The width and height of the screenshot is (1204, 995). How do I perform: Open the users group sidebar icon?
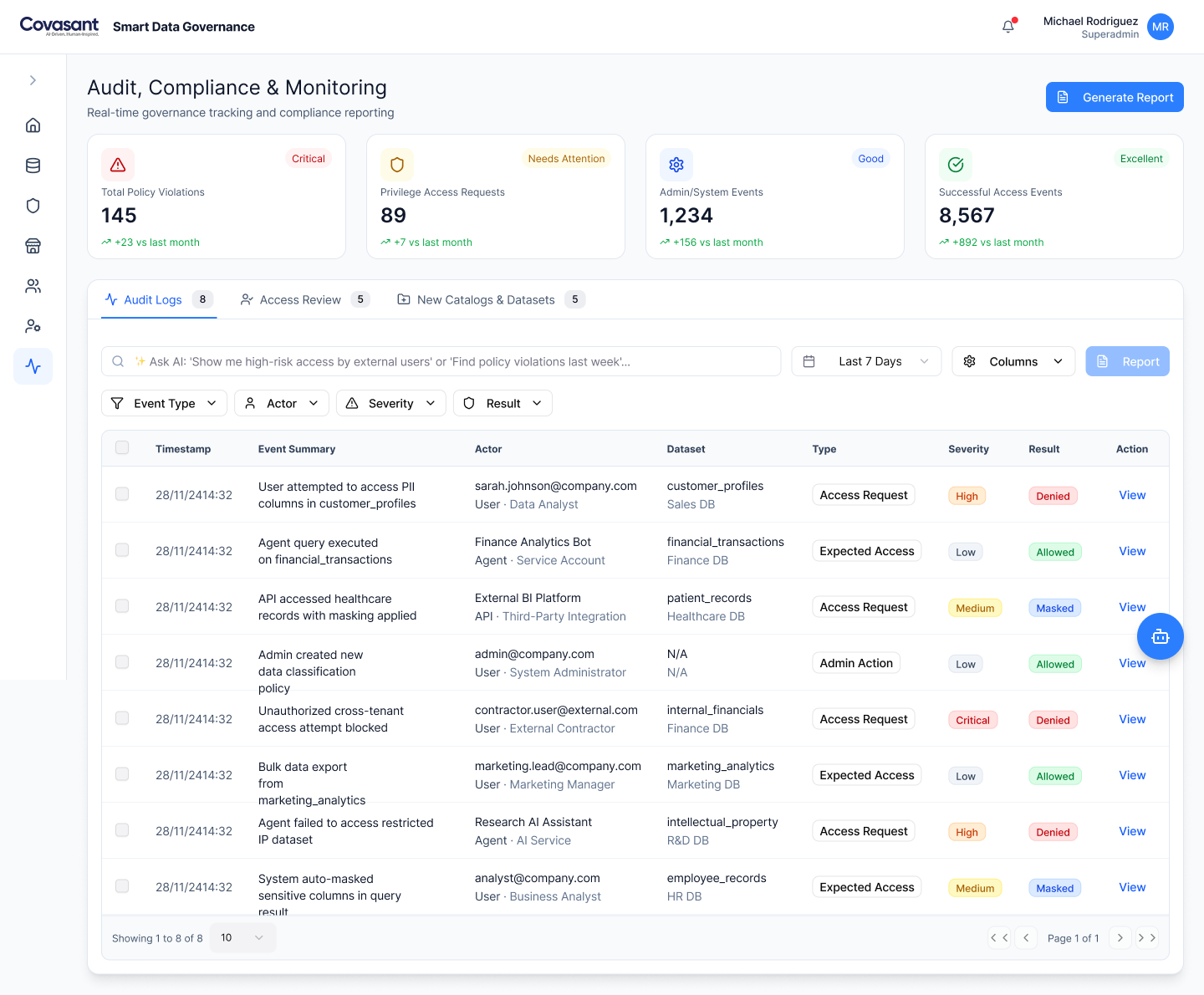point(33,286)
